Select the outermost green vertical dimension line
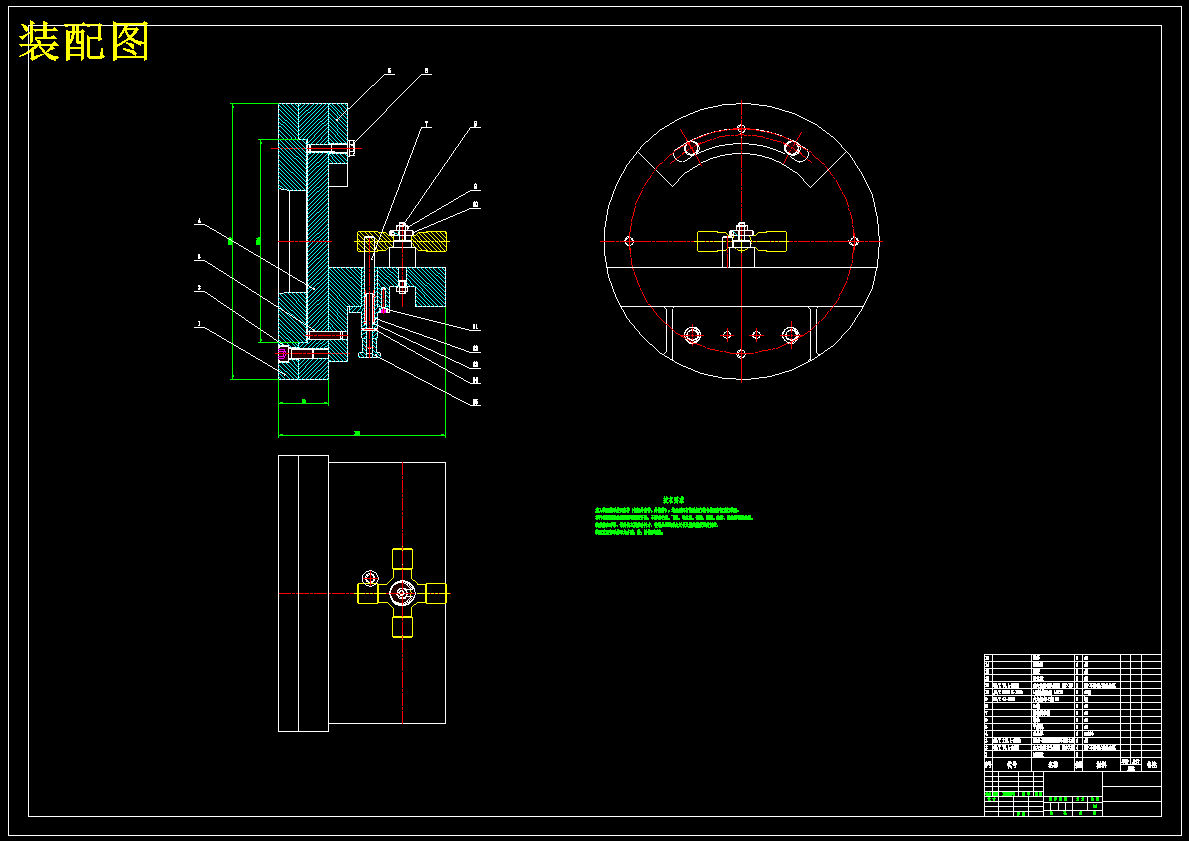Image resolution: width=1189 pixels, height=841 pixels. 232,241
